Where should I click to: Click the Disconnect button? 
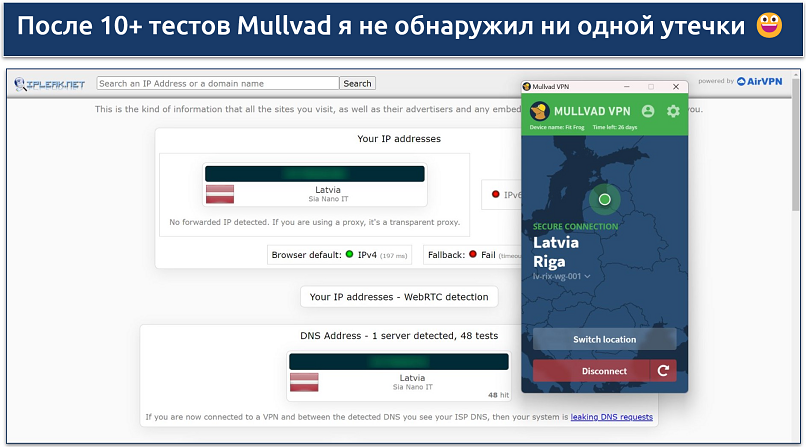(x=591, y=371)
